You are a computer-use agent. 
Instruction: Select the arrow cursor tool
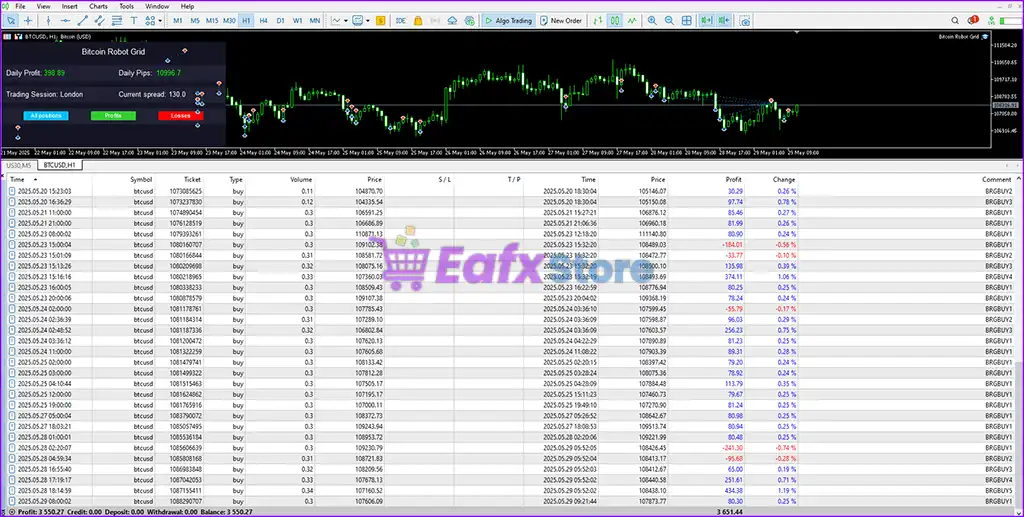tap(10, 21)
